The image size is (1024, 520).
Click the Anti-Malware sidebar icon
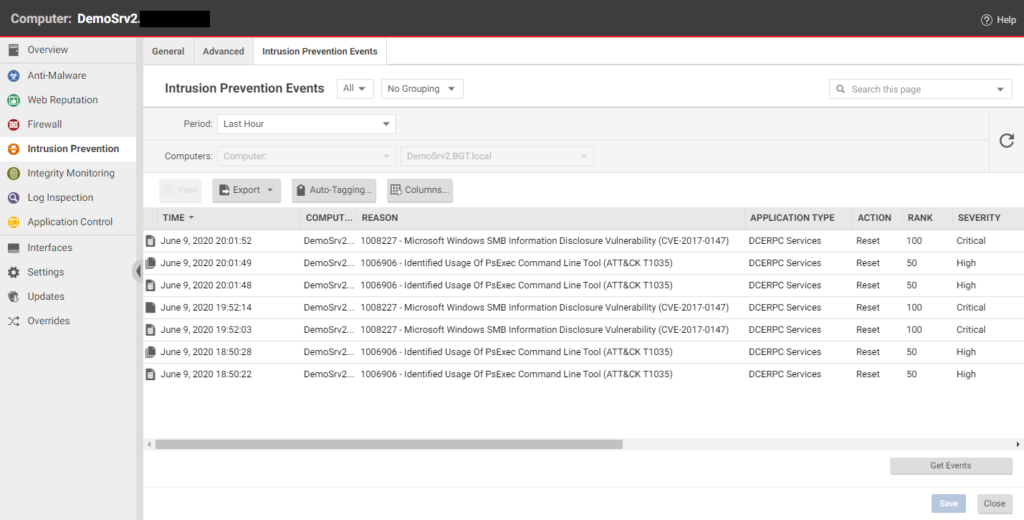coord(14,75)
